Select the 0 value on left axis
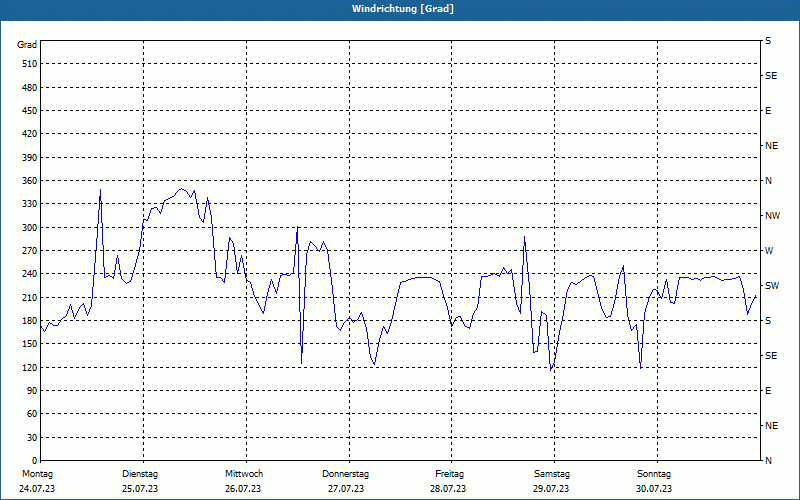Viewport: 800px width, 500px height. (x=35, y=461)
